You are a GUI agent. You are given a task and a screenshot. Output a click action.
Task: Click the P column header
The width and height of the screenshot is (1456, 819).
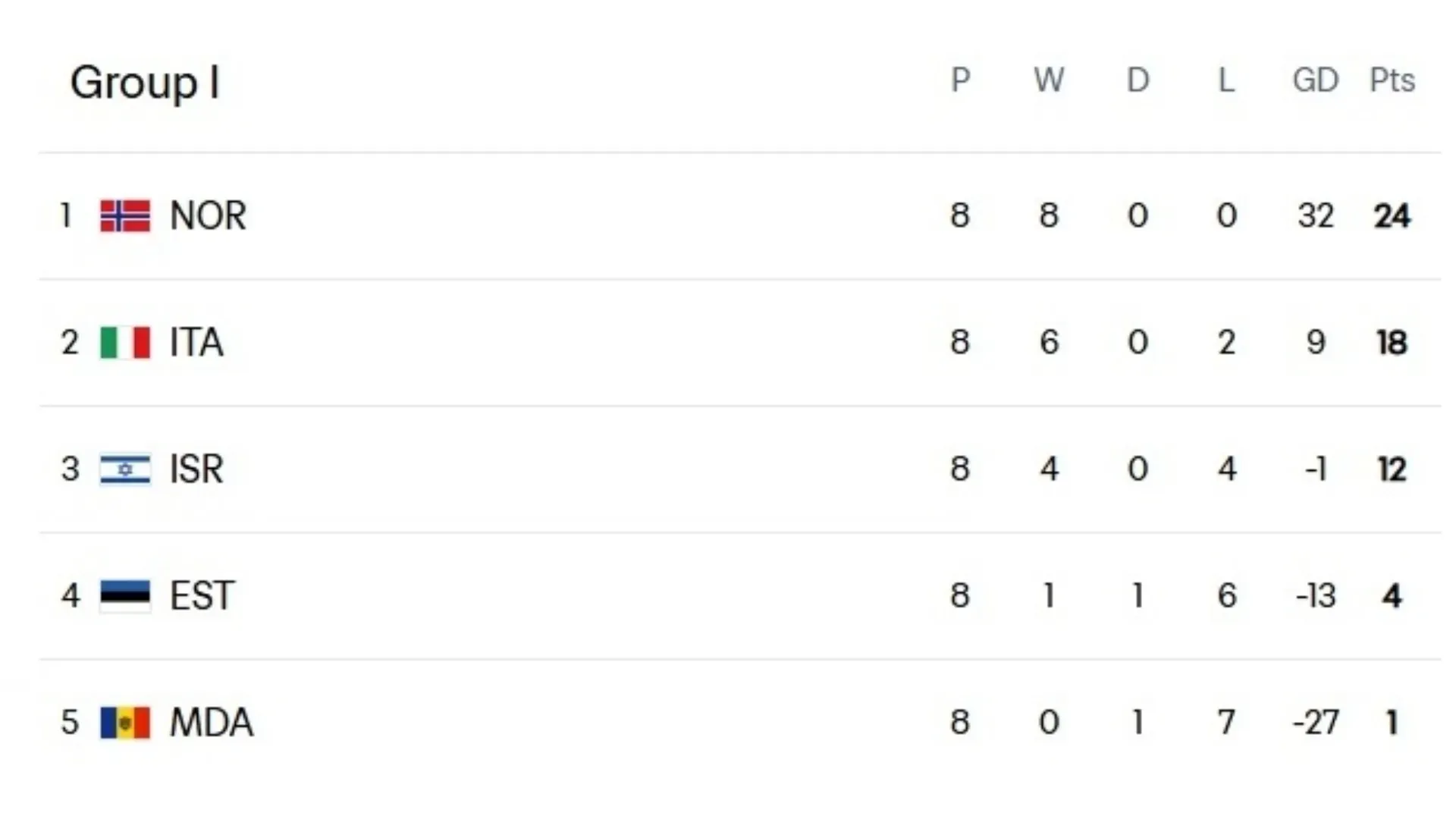pyautogui.click(x=960, y=80)
